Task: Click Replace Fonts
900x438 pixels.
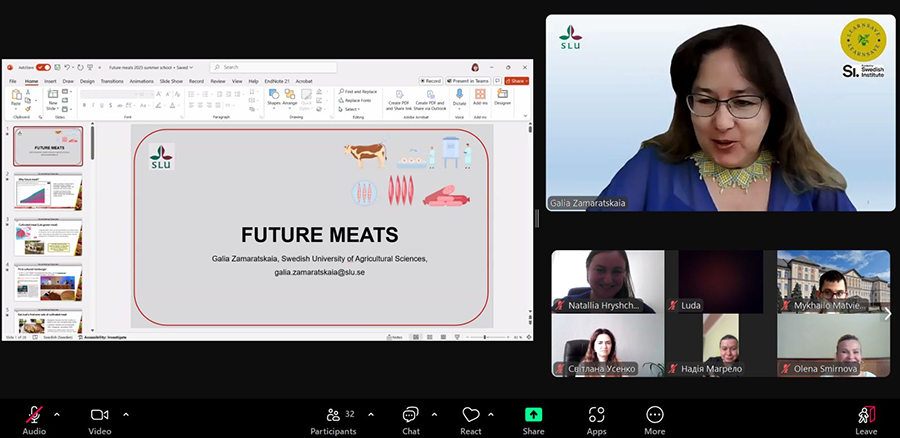Action: pyautogui.click(x=355, y=100)
